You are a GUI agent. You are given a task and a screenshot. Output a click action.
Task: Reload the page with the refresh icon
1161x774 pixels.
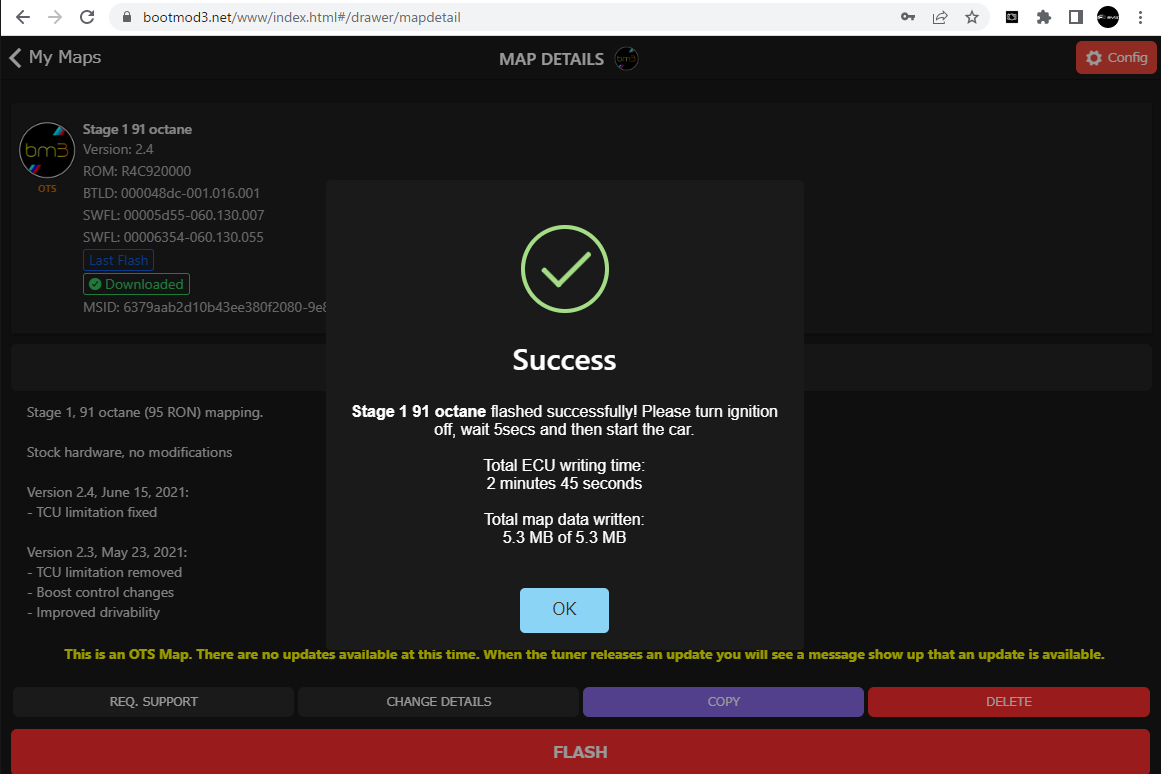pos(87,17)
